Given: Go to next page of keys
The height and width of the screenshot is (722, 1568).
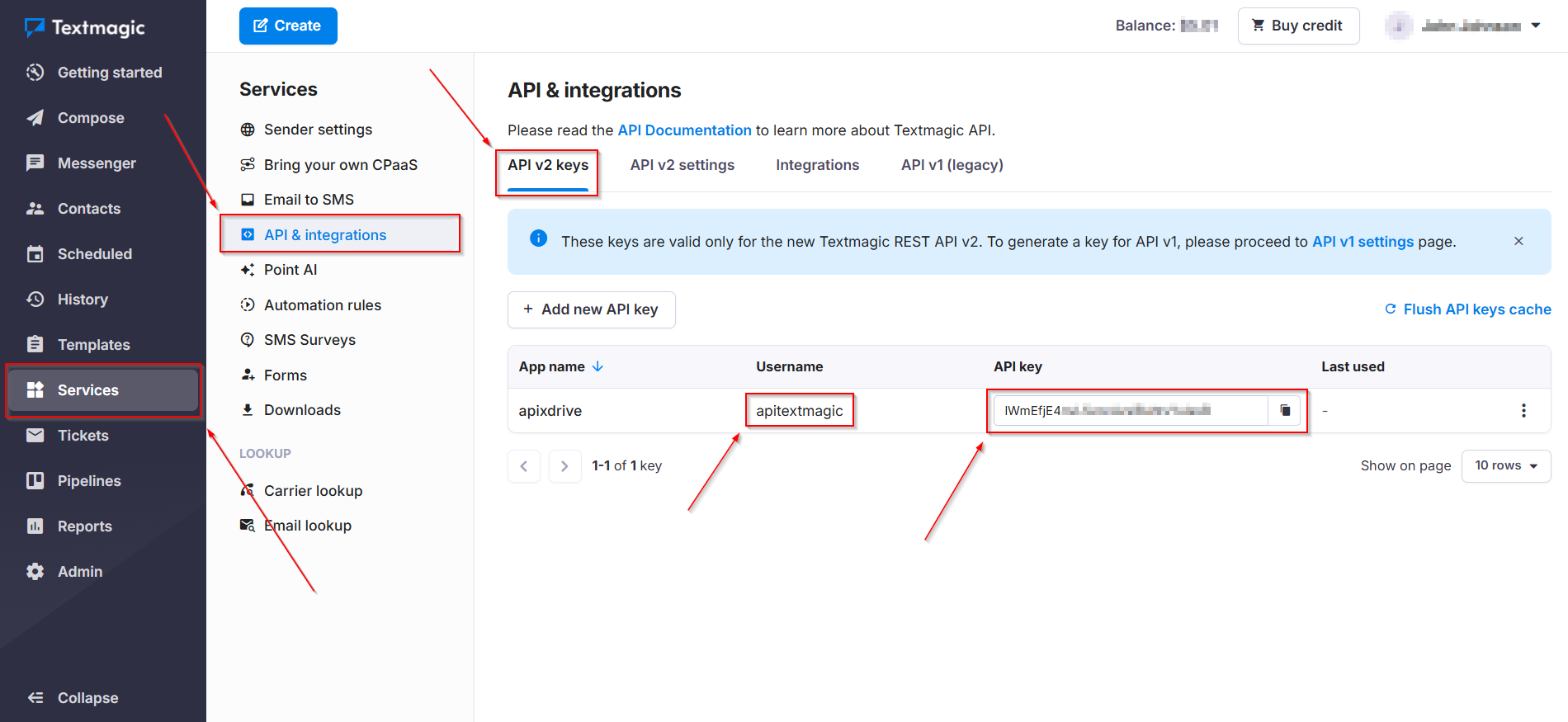Looking at the screenshot, I should click(564, 466).
